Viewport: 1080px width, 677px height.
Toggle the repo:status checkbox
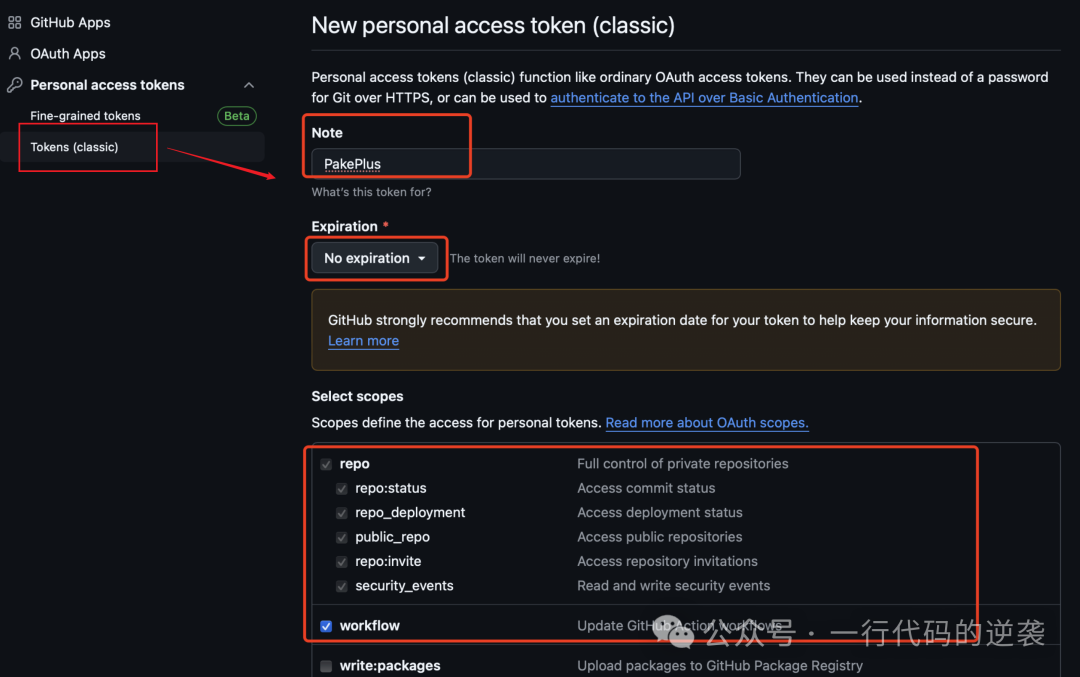click(341, 488)
